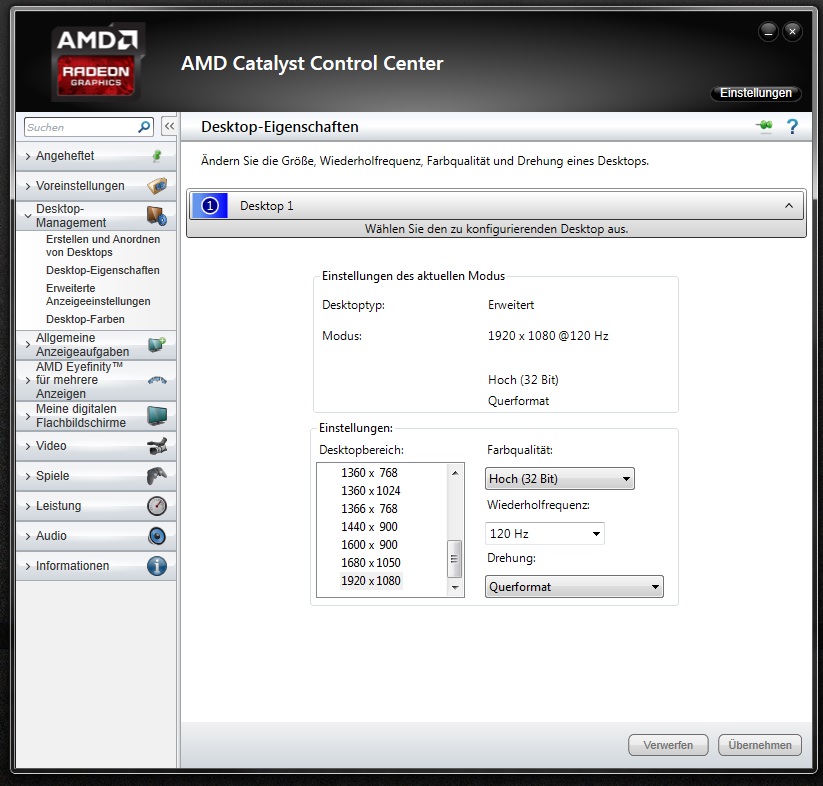Click the flat panel monitor icon
823x786 pixels.
(157, 416)
